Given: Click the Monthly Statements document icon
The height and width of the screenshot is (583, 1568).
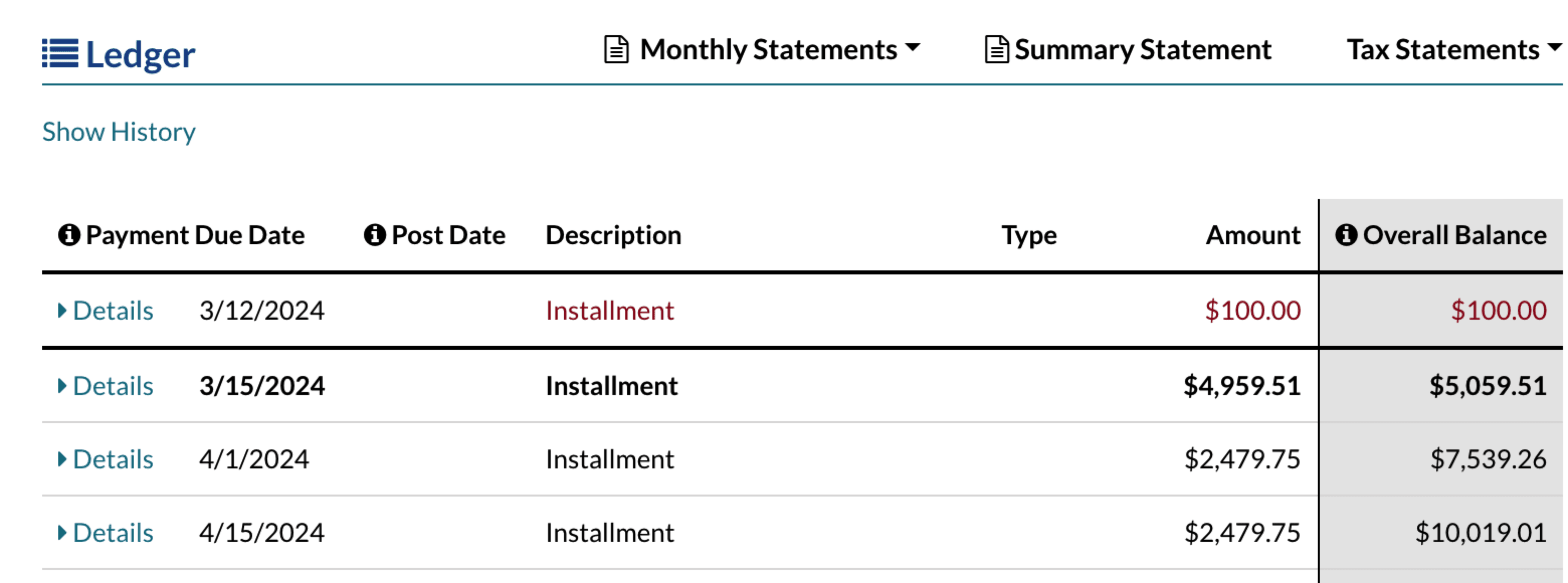Looking at the screenshot, I should pyautogui.click(x=616, y=49).
